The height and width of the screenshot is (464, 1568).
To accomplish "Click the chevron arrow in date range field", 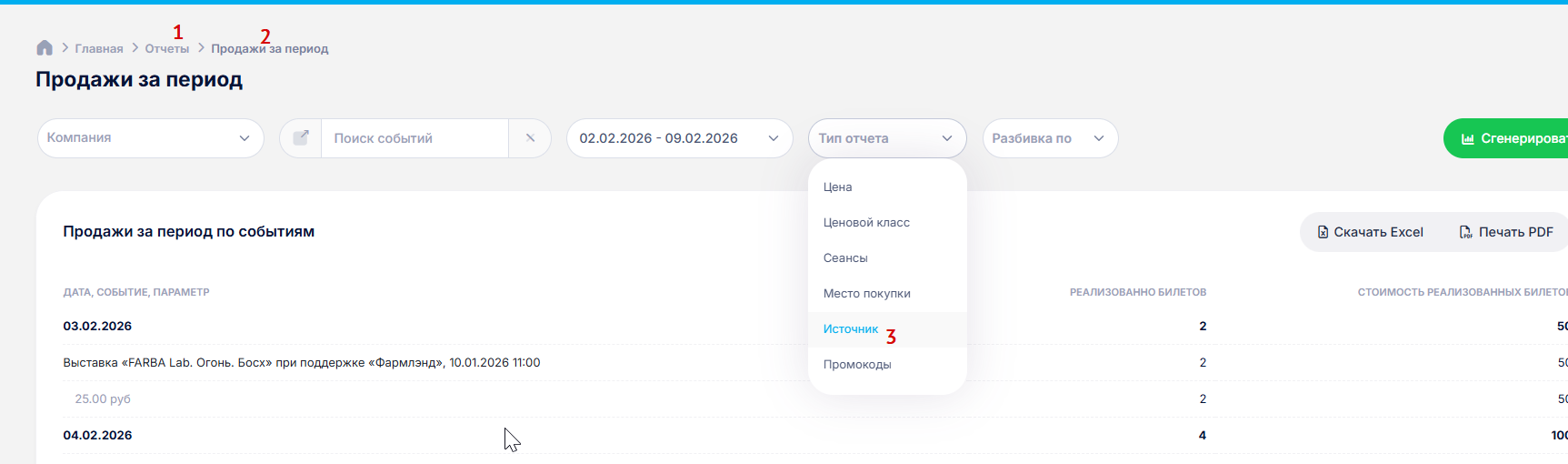I will pos(774,138).
